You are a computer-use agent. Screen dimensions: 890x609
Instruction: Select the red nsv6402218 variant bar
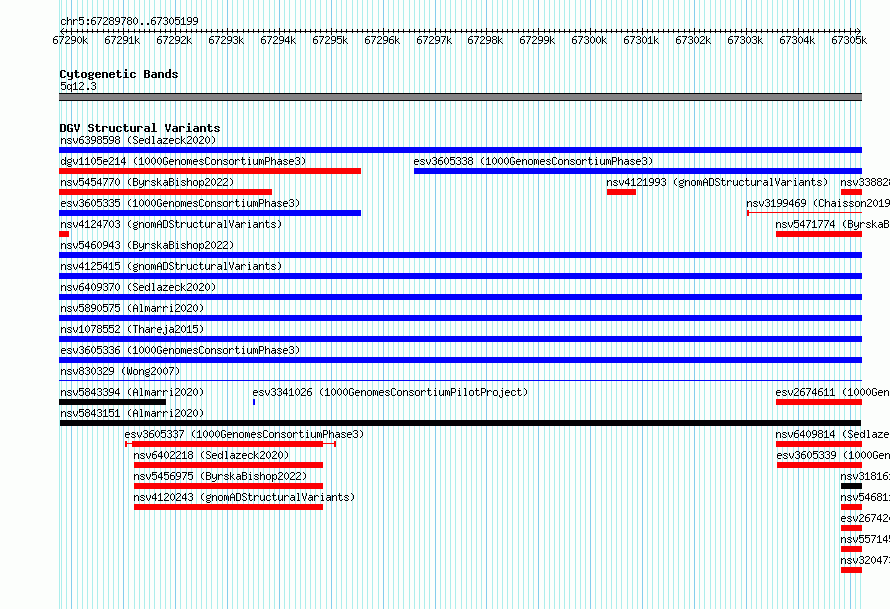click(228, 465)
